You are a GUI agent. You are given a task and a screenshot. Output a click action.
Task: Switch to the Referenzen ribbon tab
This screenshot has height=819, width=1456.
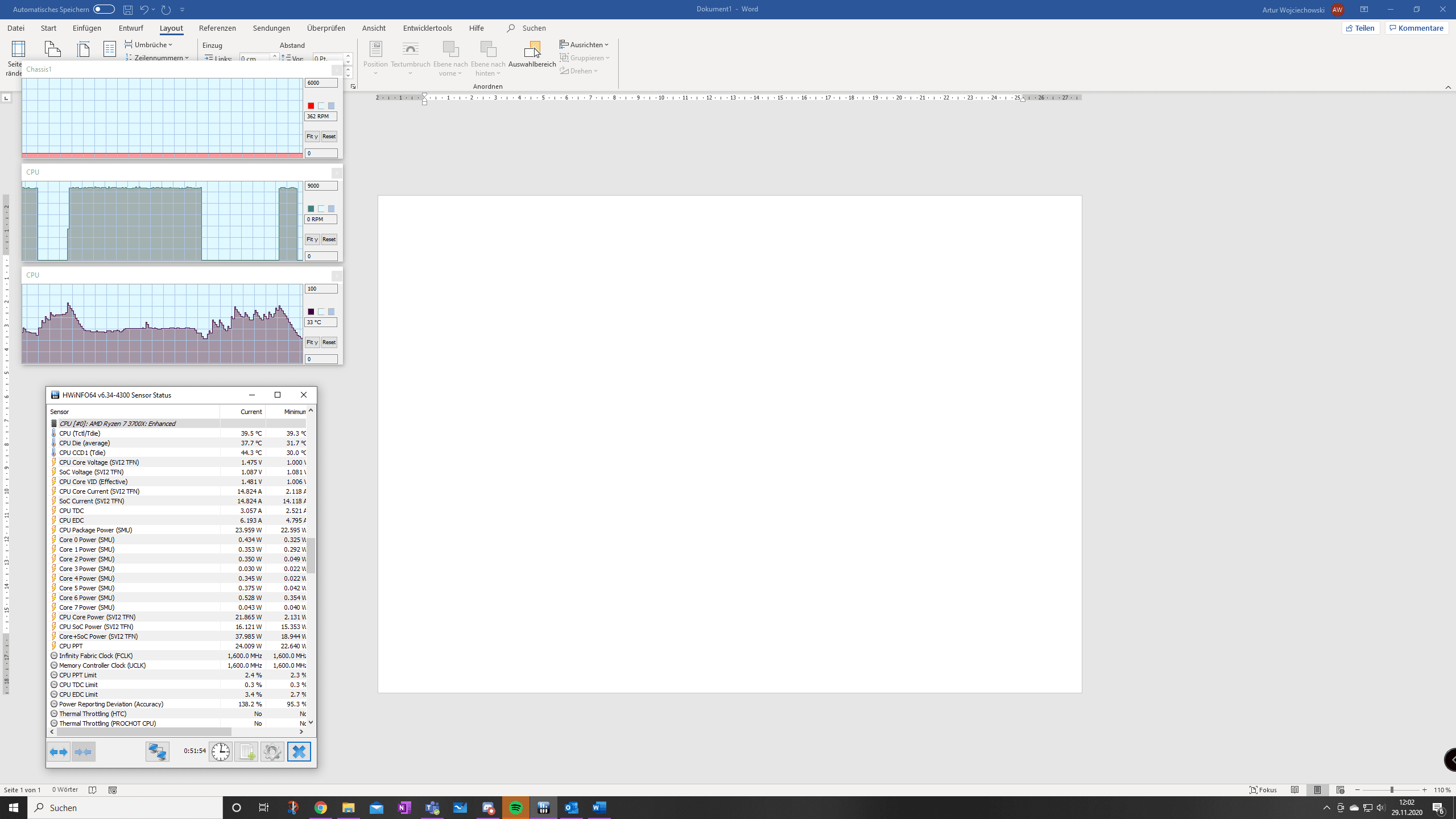click(x=217, y=28)
